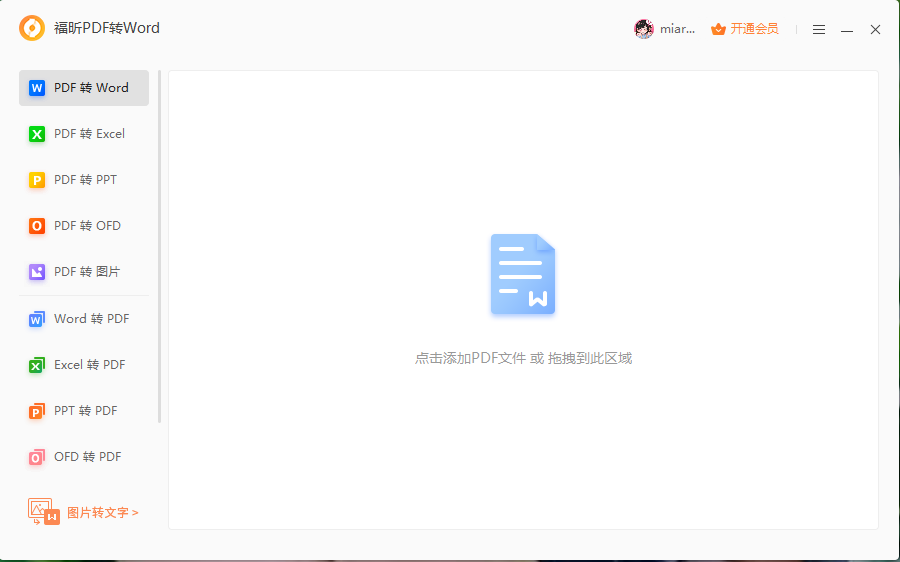Click the pink OFD 转 PDF icon
Image resolution: width=900 pixels, height=562 pixels.
pos(37,456)
